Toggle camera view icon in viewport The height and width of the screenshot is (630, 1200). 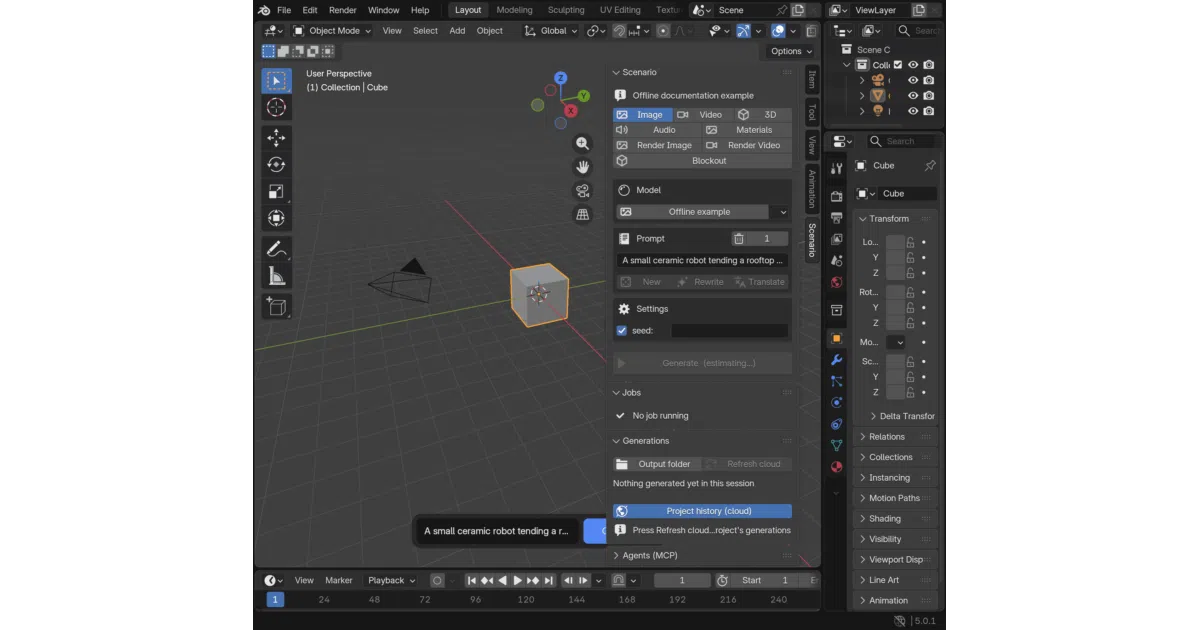(583, 191)
